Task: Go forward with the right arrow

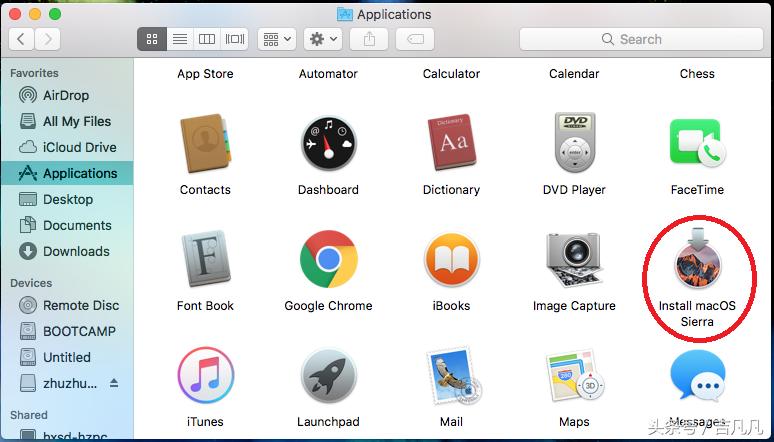Action: (48, 39)
